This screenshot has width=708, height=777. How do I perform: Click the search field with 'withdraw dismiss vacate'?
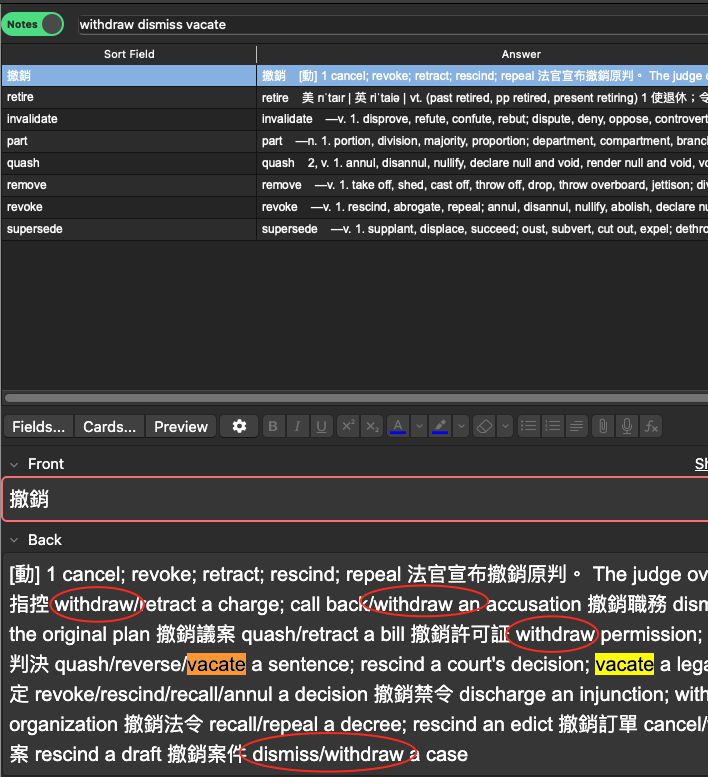tap(393, 25)
